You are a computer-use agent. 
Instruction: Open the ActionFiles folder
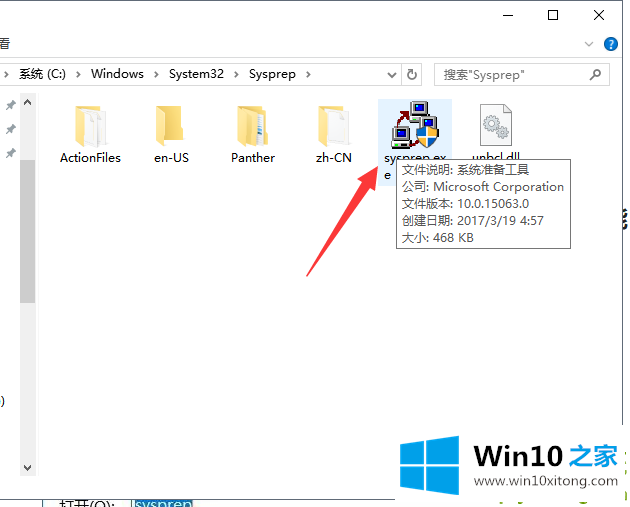90,134
